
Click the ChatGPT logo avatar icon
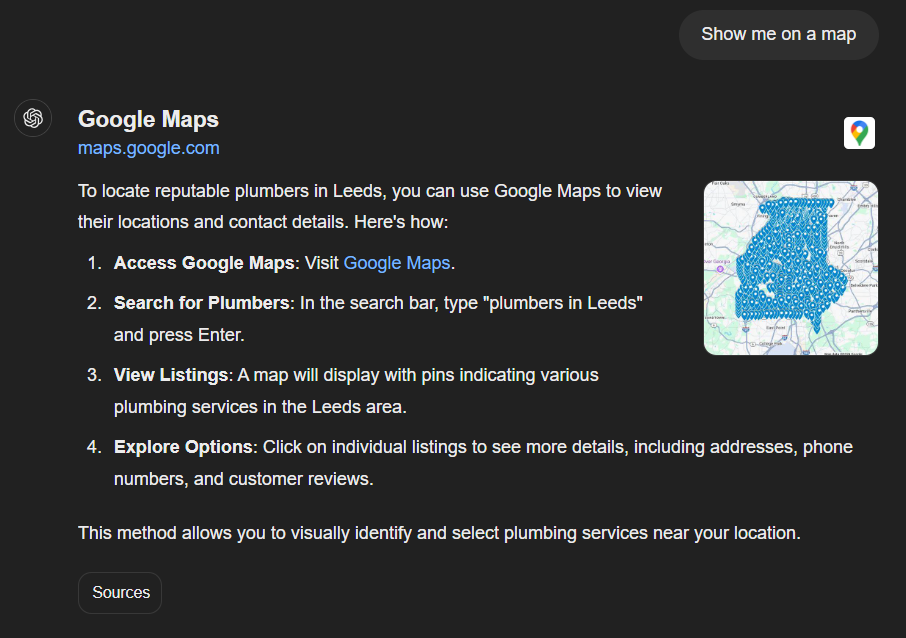coord(33,118)
